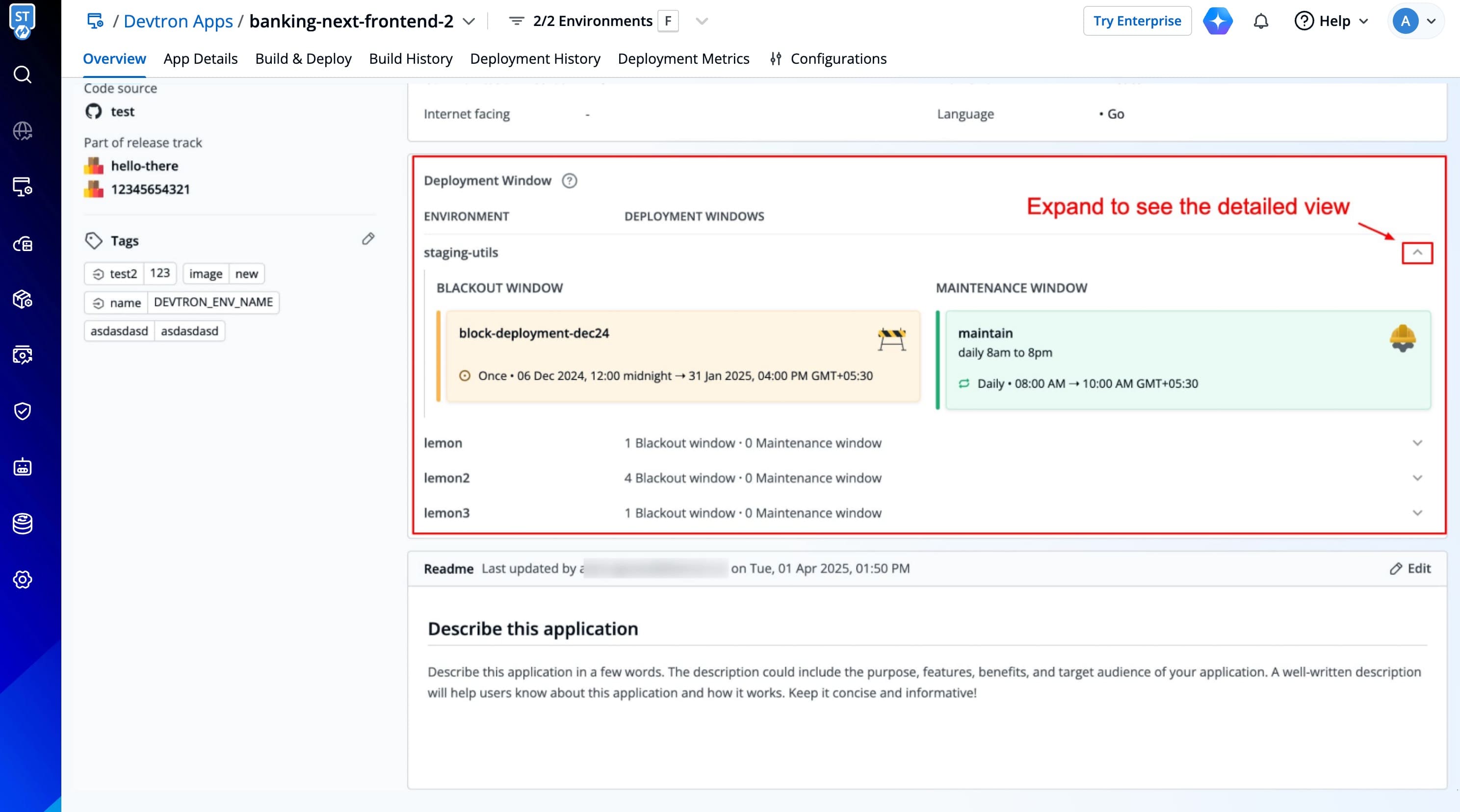Open the Deployment Metrics tab

point(683,59)
